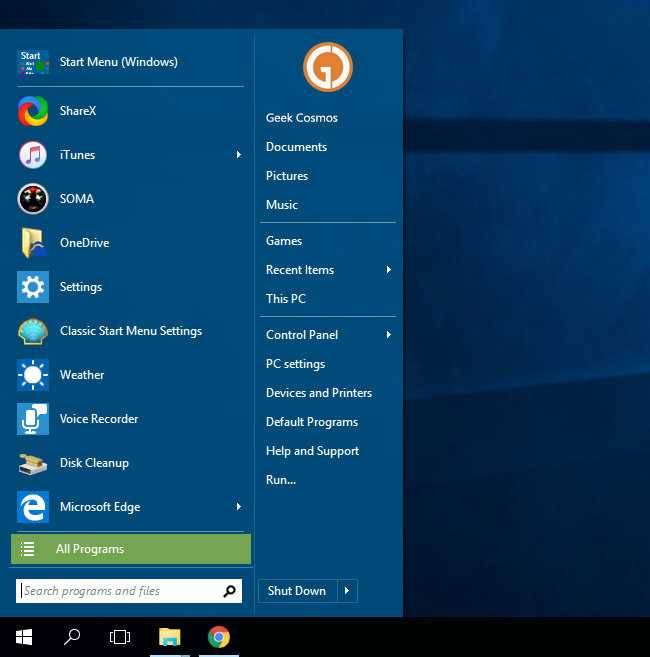Viewport: 650px width, 657px height.
Task: Open Control Panel label
Action: (x=302, y=334)
